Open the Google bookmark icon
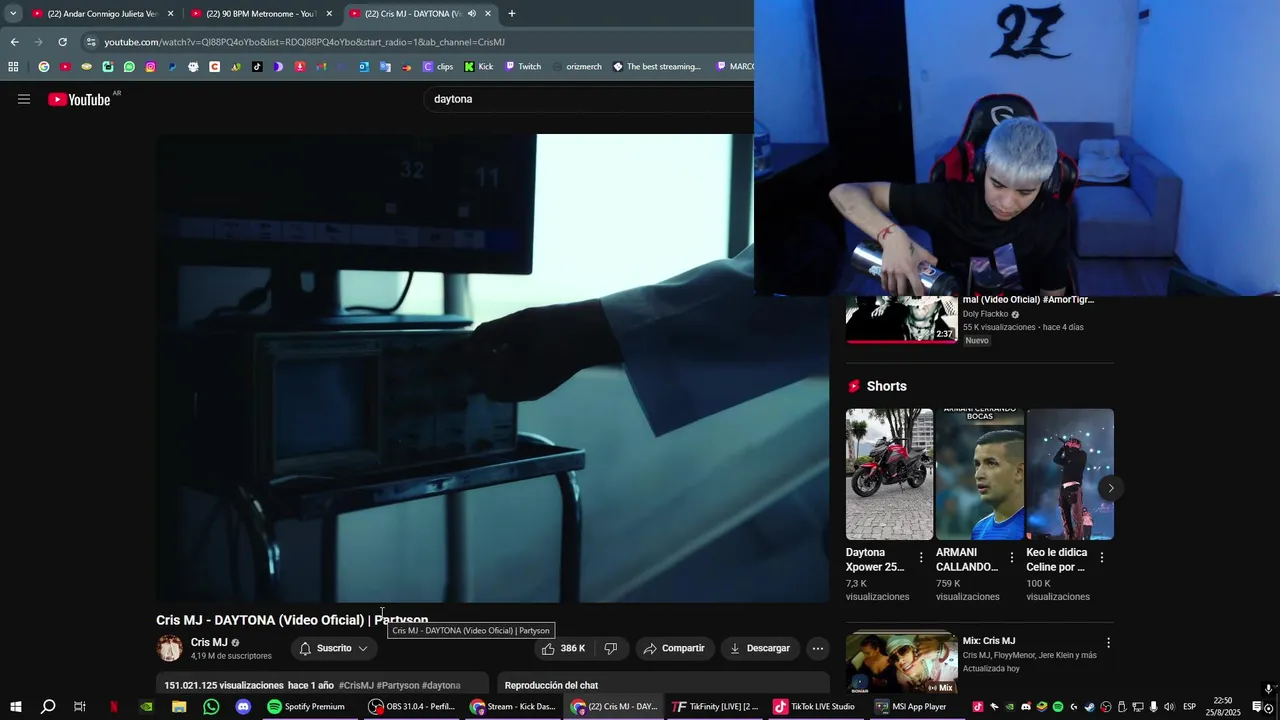Screen dimensions: 1280x720 [44, 67]
